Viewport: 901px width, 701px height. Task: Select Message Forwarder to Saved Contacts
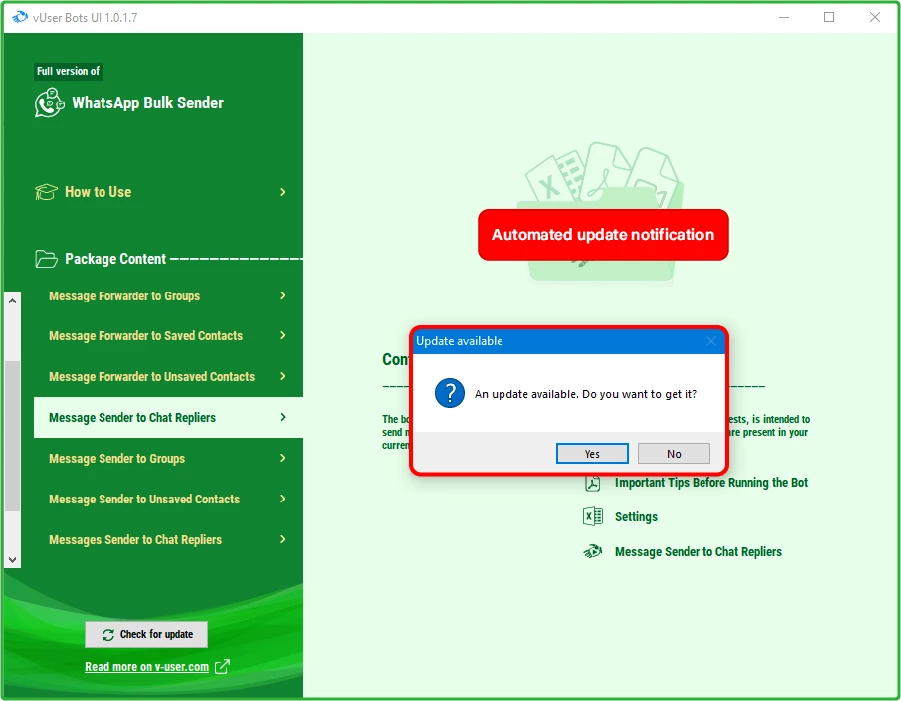pyautogui.click(x=146, y=336)
